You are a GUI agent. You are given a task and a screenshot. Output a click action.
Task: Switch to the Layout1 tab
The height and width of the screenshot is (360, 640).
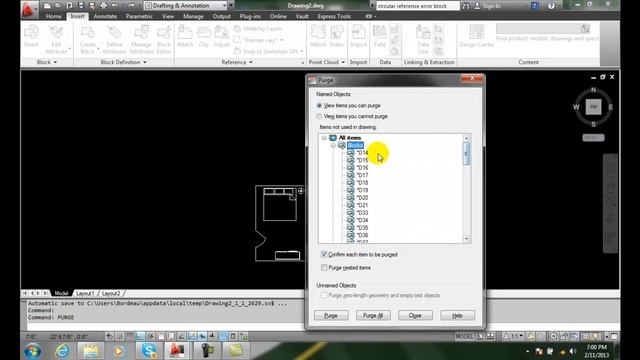(x=85, y=293)
